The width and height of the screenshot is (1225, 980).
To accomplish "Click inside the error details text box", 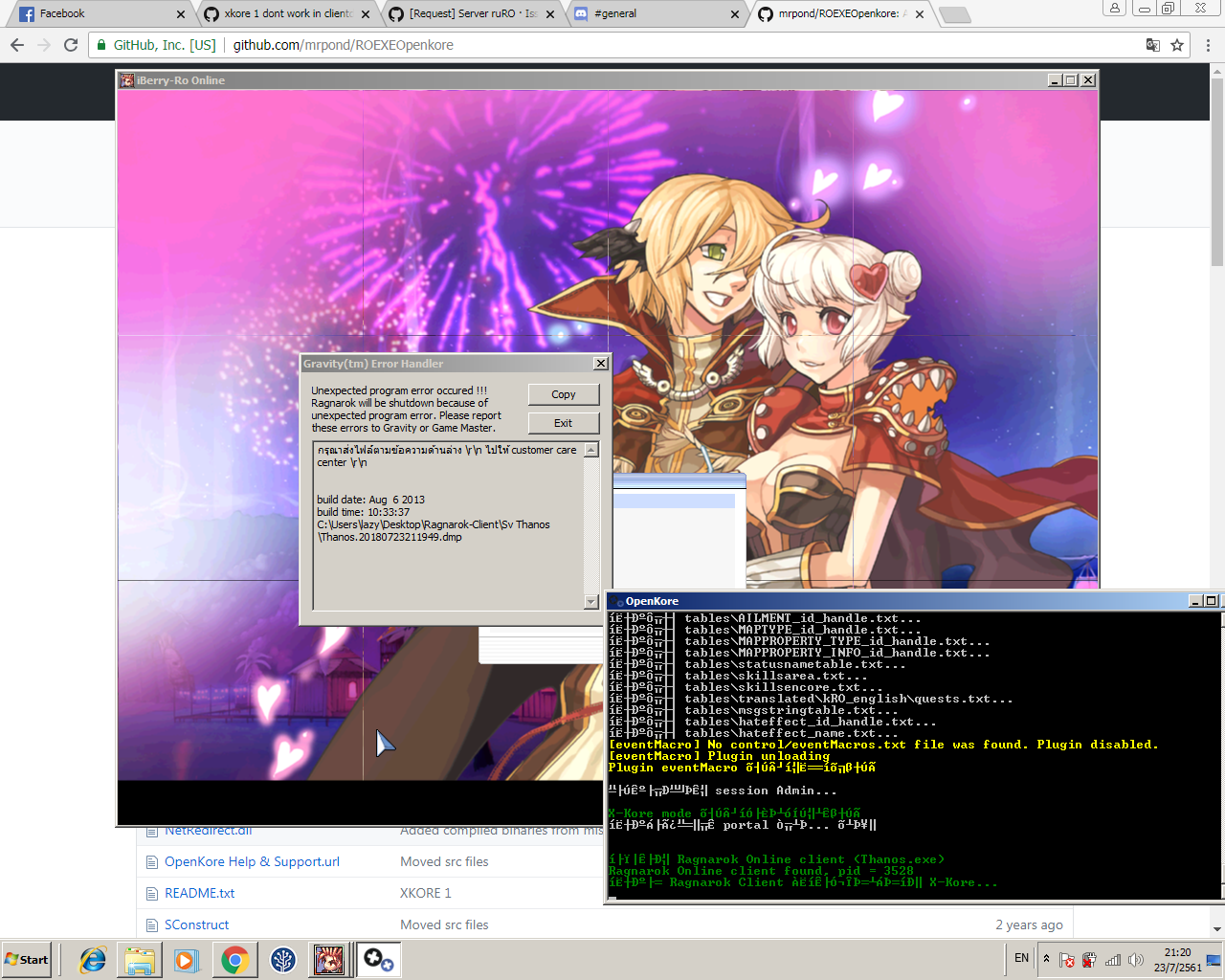I will coord(449,524).
